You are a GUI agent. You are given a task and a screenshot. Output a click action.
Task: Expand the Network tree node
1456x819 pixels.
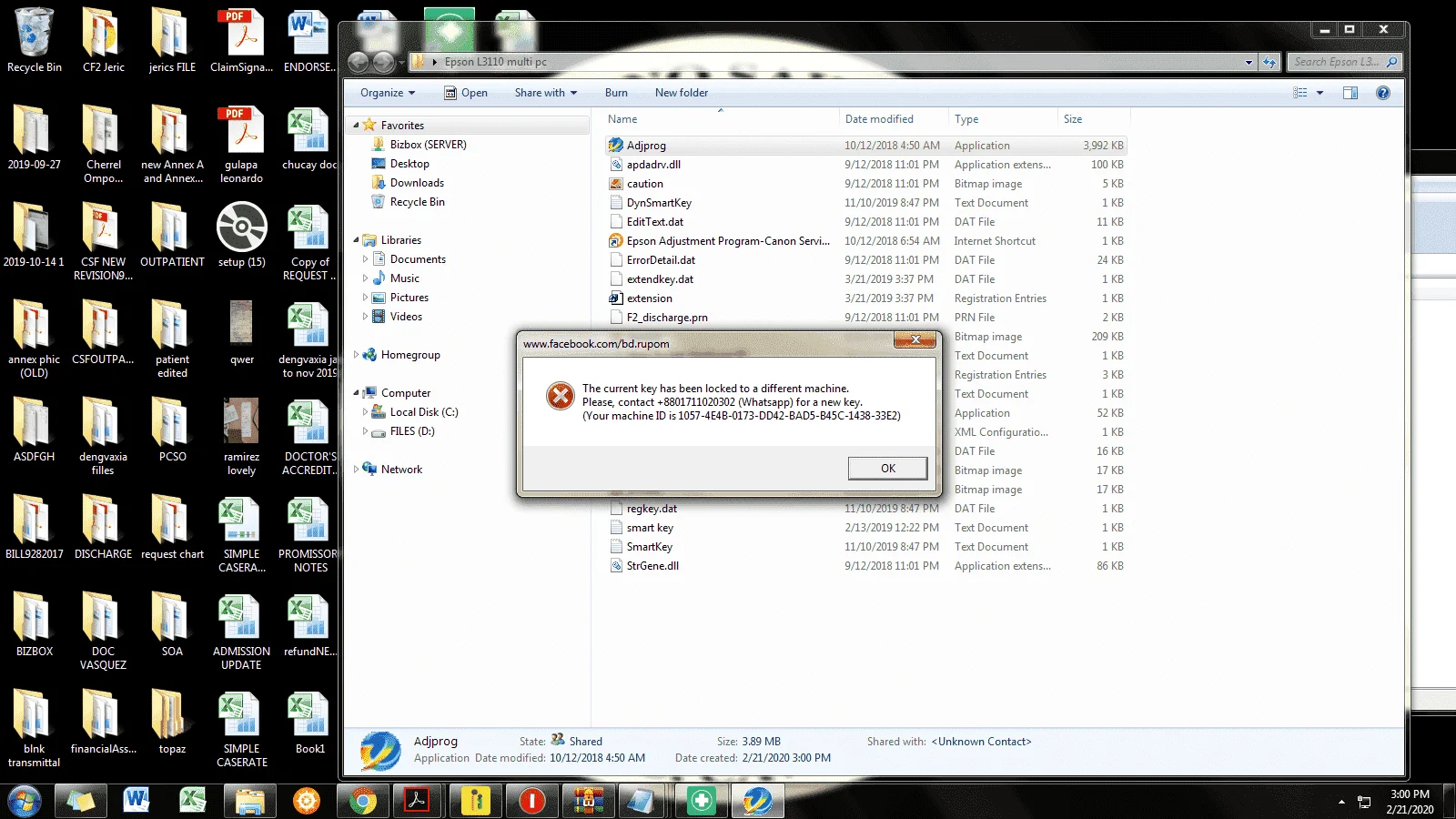coord(356,470)
